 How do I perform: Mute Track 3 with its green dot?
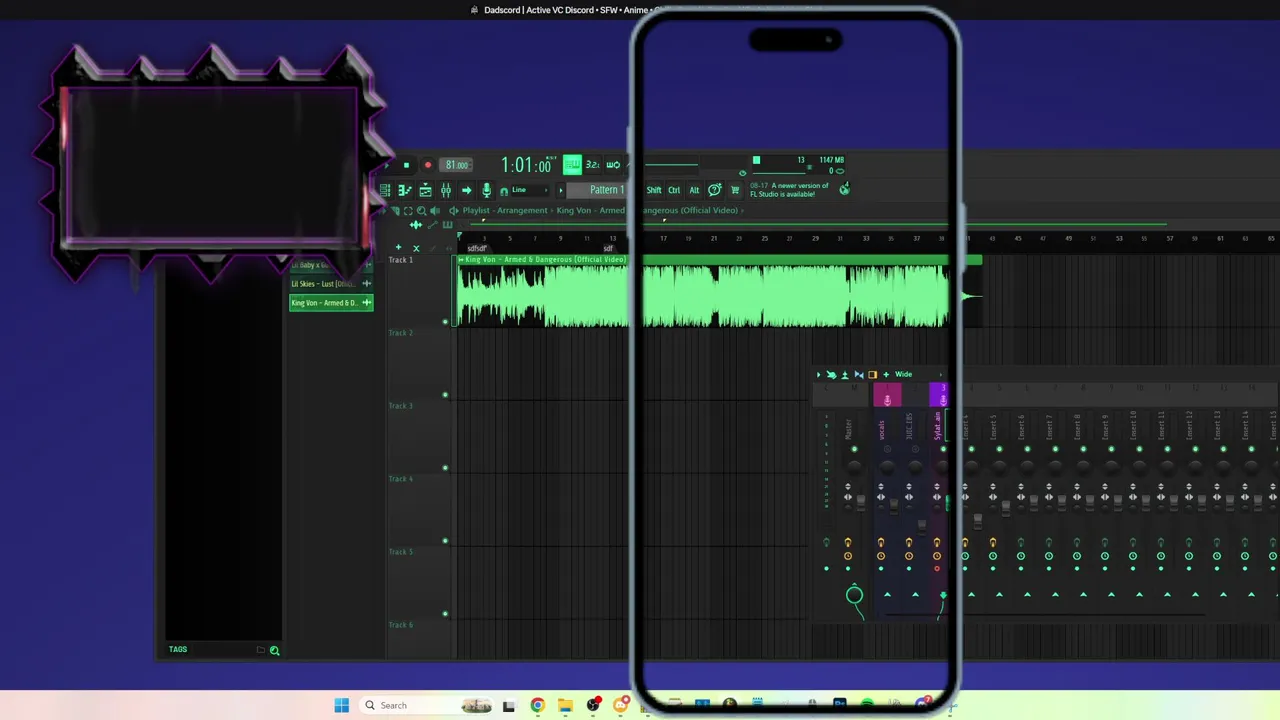[x=446, y=468]
